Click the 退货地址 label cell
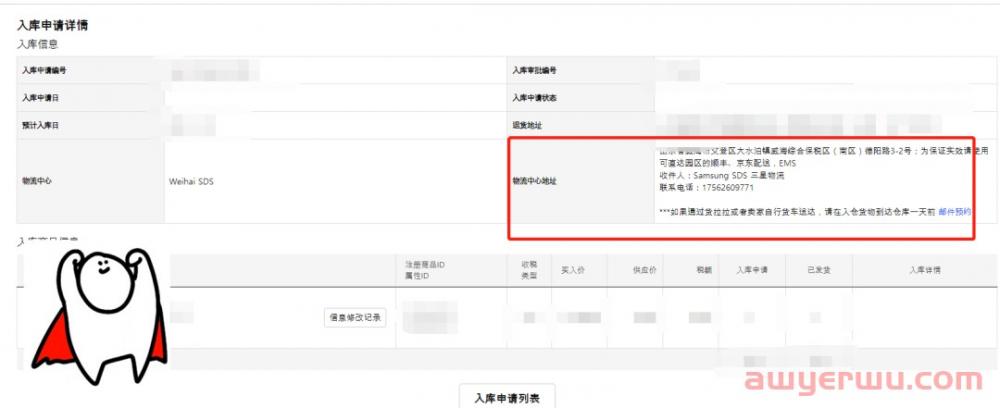Screen dimensions: 1000x408 pyautogui.click(x=580, y=126)
